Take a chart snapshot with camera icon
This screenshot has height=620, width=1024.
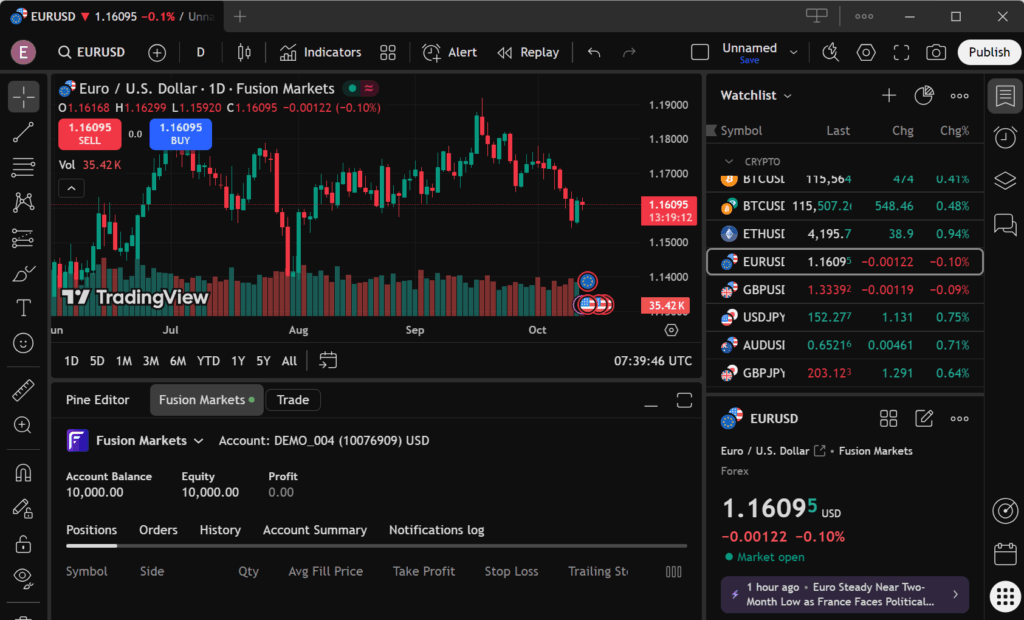point(936,52)
